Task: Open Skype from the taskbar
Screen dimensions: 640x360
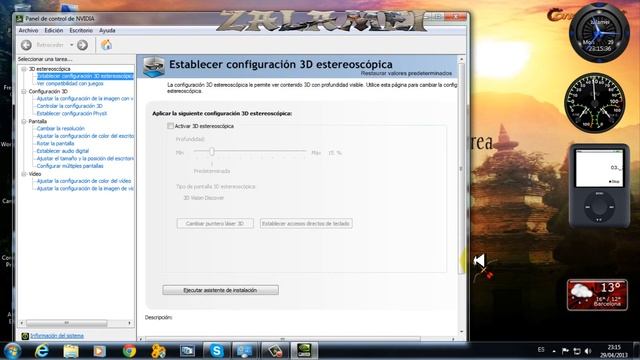Action: pos(216,351)
